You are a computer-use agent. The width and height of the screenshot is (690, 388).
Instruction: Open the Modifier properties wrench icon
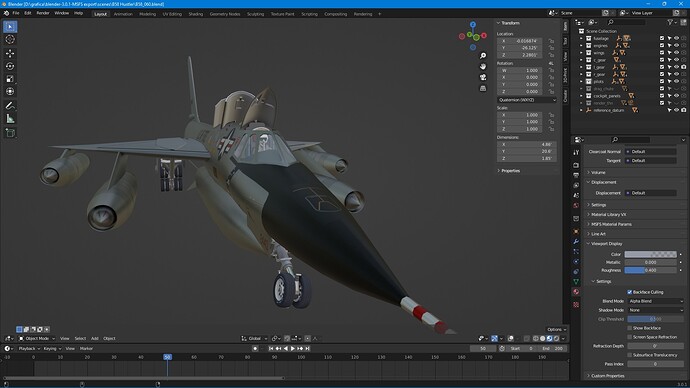click(x=576, y=242)
